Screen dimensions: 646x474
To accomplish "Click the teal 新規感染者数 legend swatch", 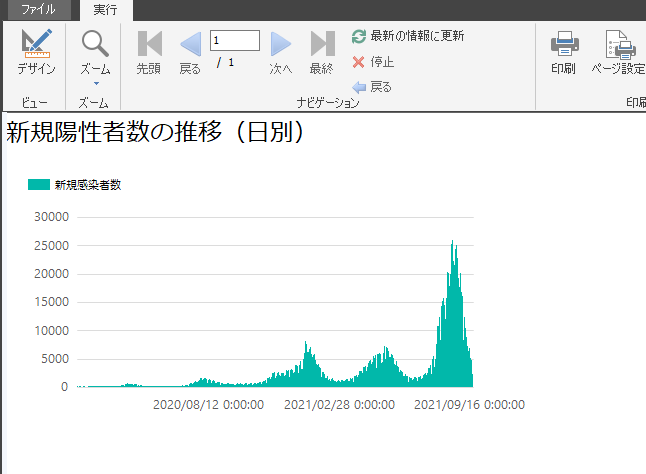I will click(39, 185).
